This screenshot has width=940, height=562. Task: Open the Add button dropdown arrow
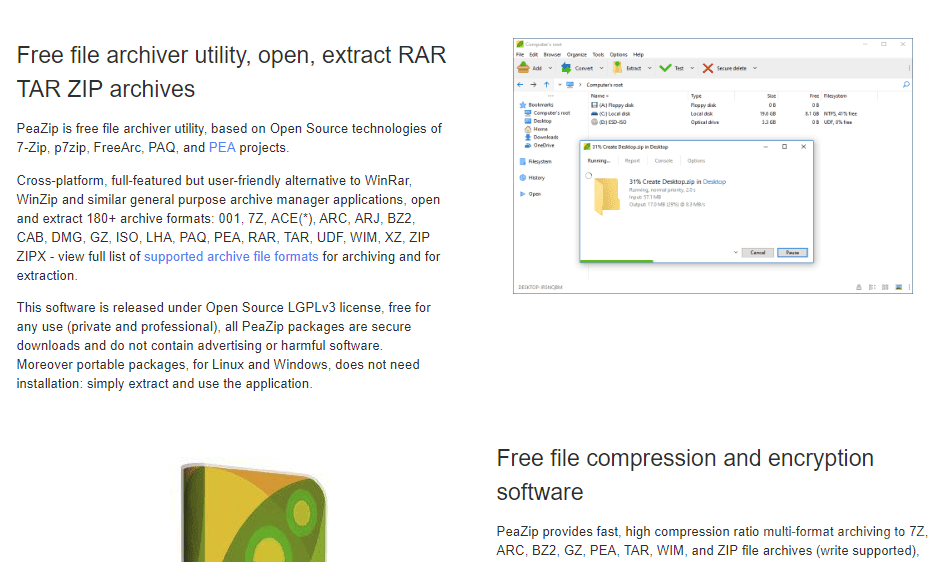[551, 68]
